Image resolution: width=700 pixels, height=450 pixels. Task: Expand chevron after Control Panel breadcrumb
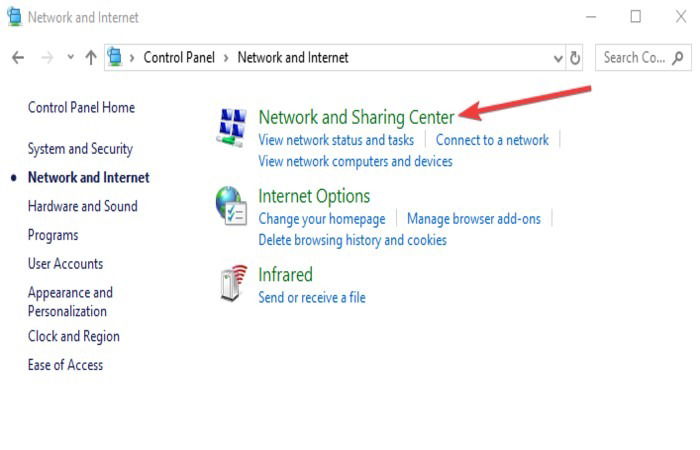[x=226, y=58]
